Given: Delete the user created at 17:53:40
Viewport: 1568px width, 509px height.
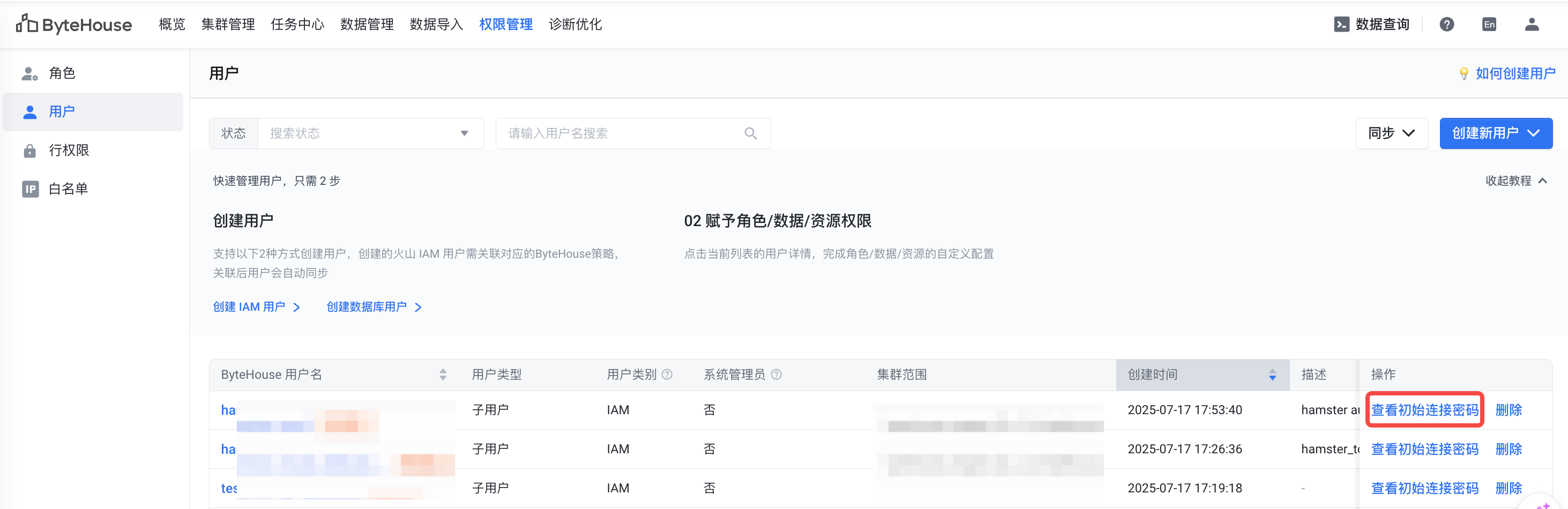Looking at the screenshot, I should 1509,410.
